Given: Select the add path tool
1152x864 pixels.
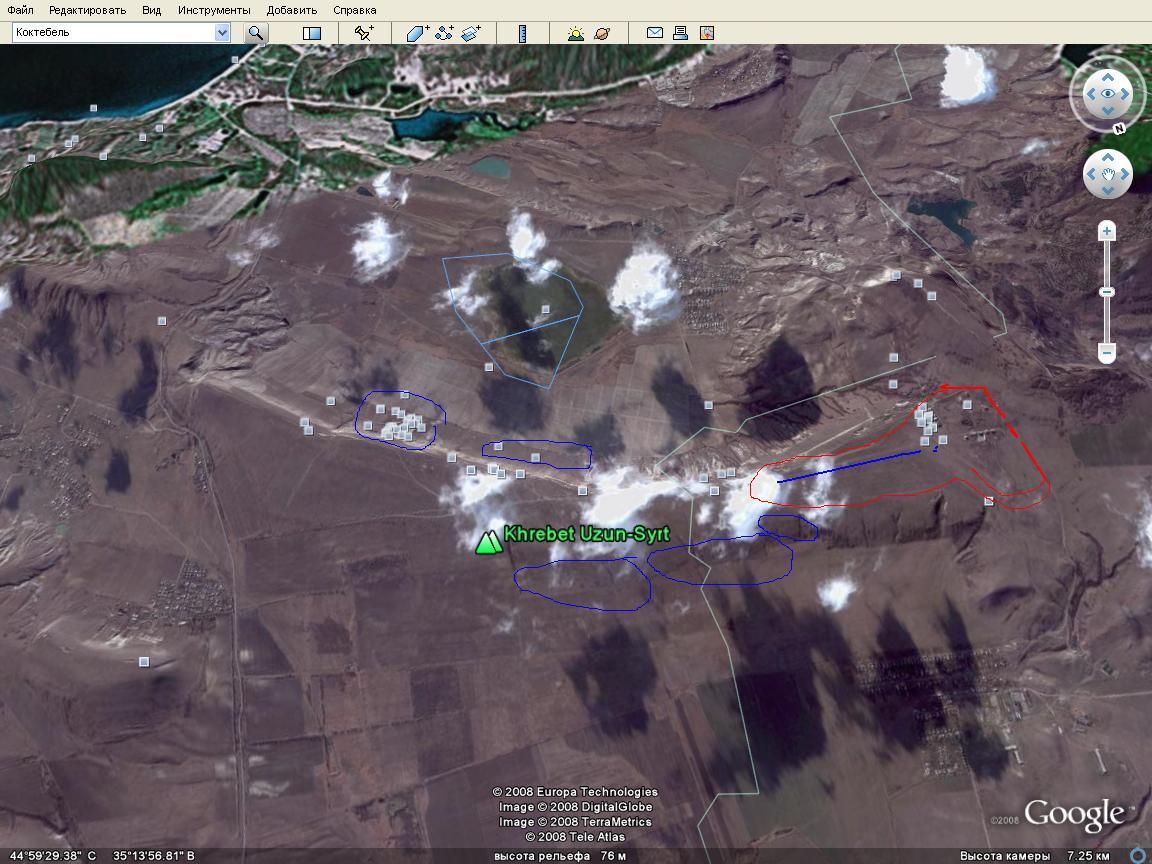Looking at the screenshot, I should click(x=444, y=33).
